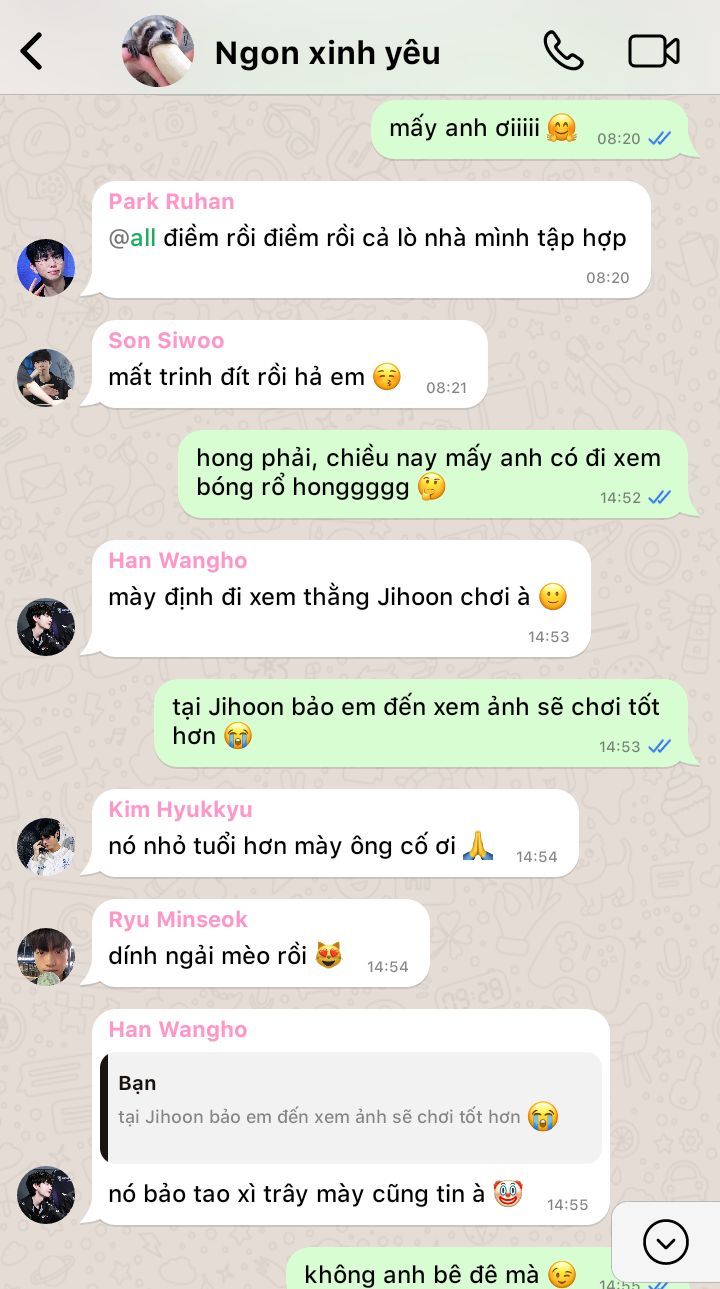
Task: Start a voice call with phone icon
Action: pos(563,51)
